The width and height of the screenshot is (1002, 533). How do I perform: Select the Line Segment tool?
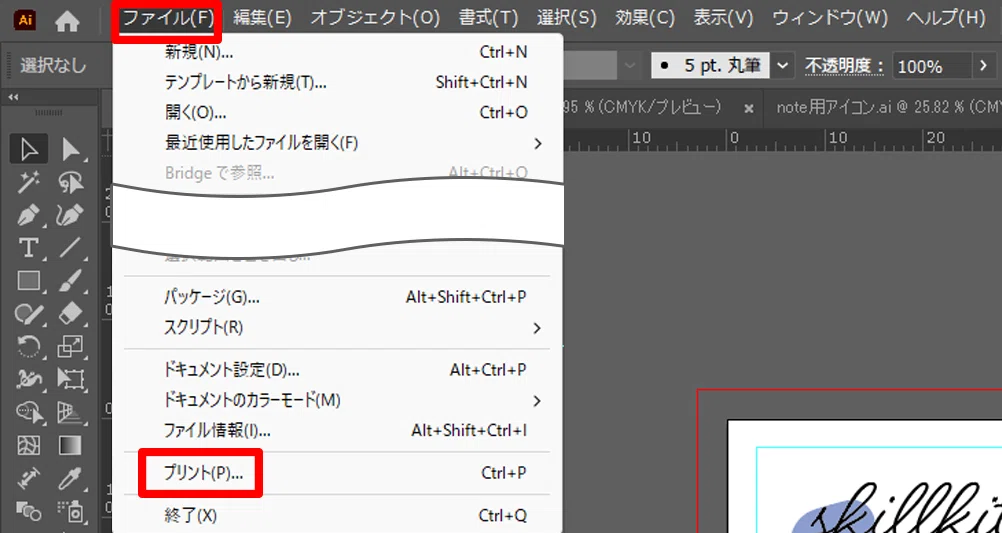point(70,248)
